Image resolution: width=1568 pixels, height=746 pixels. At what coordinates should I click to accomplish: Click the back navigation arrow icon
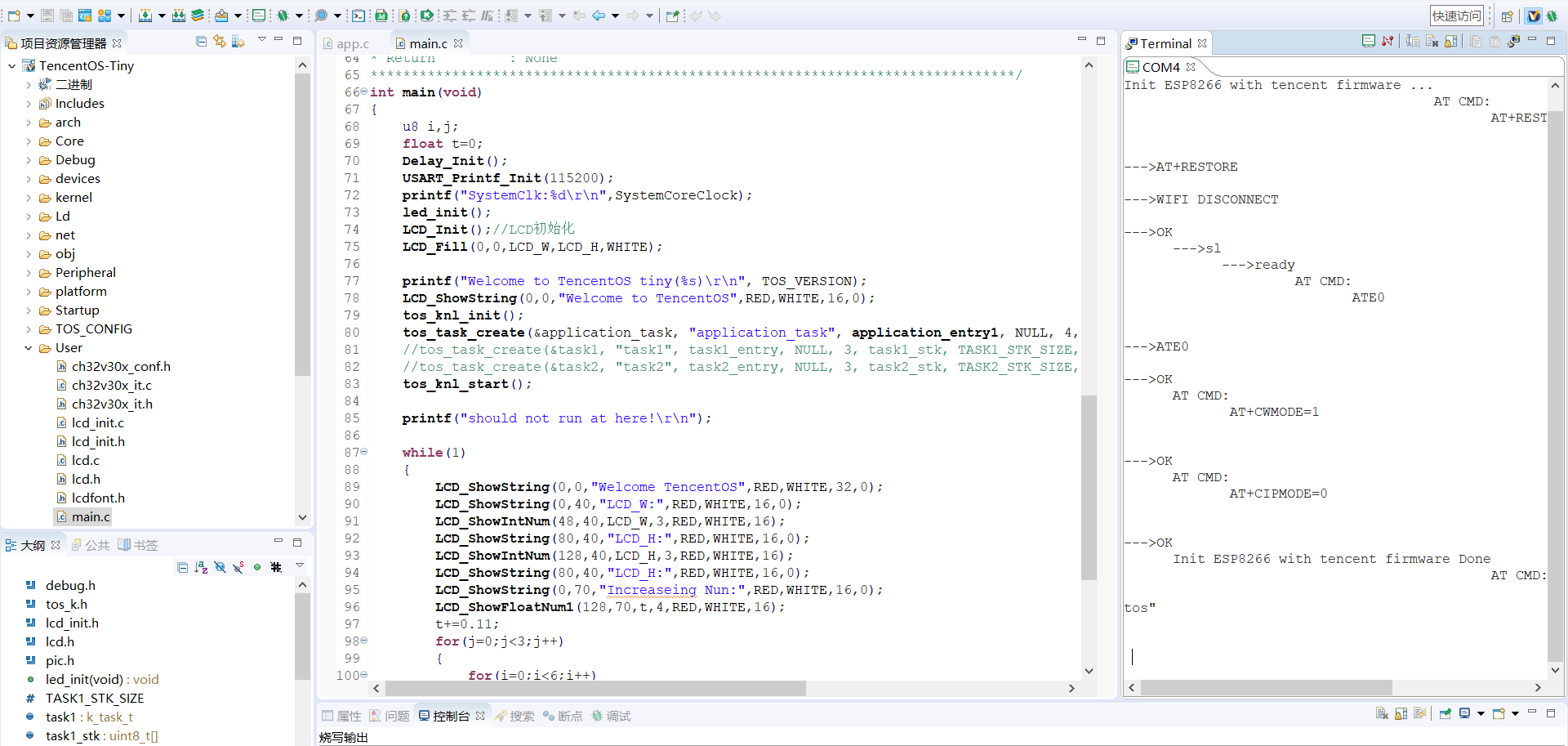point(599,16)
